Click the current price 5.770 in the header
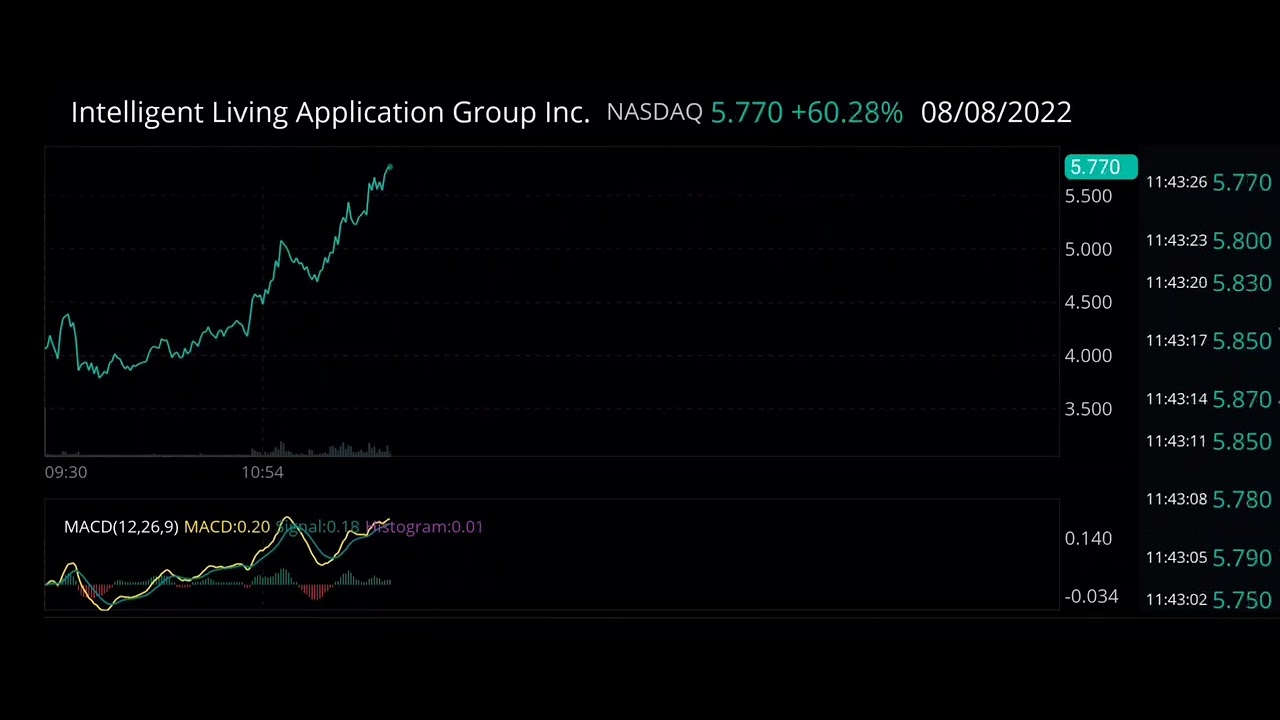Image resolution: width=1280 pixels, height=720 pixels. coord(746,113)
